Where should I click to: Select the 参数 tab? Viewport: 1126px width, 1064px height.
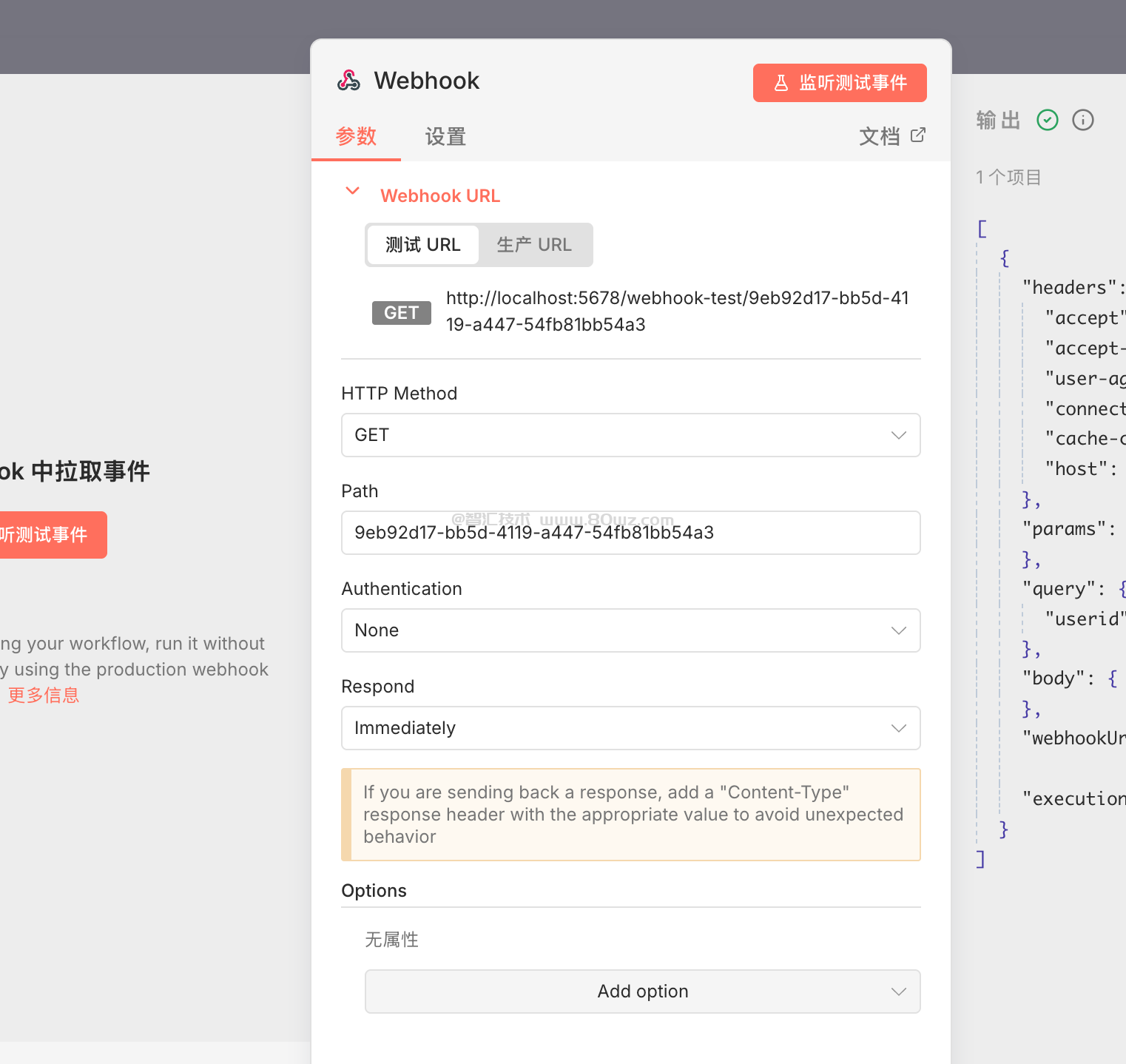(356, 137)
